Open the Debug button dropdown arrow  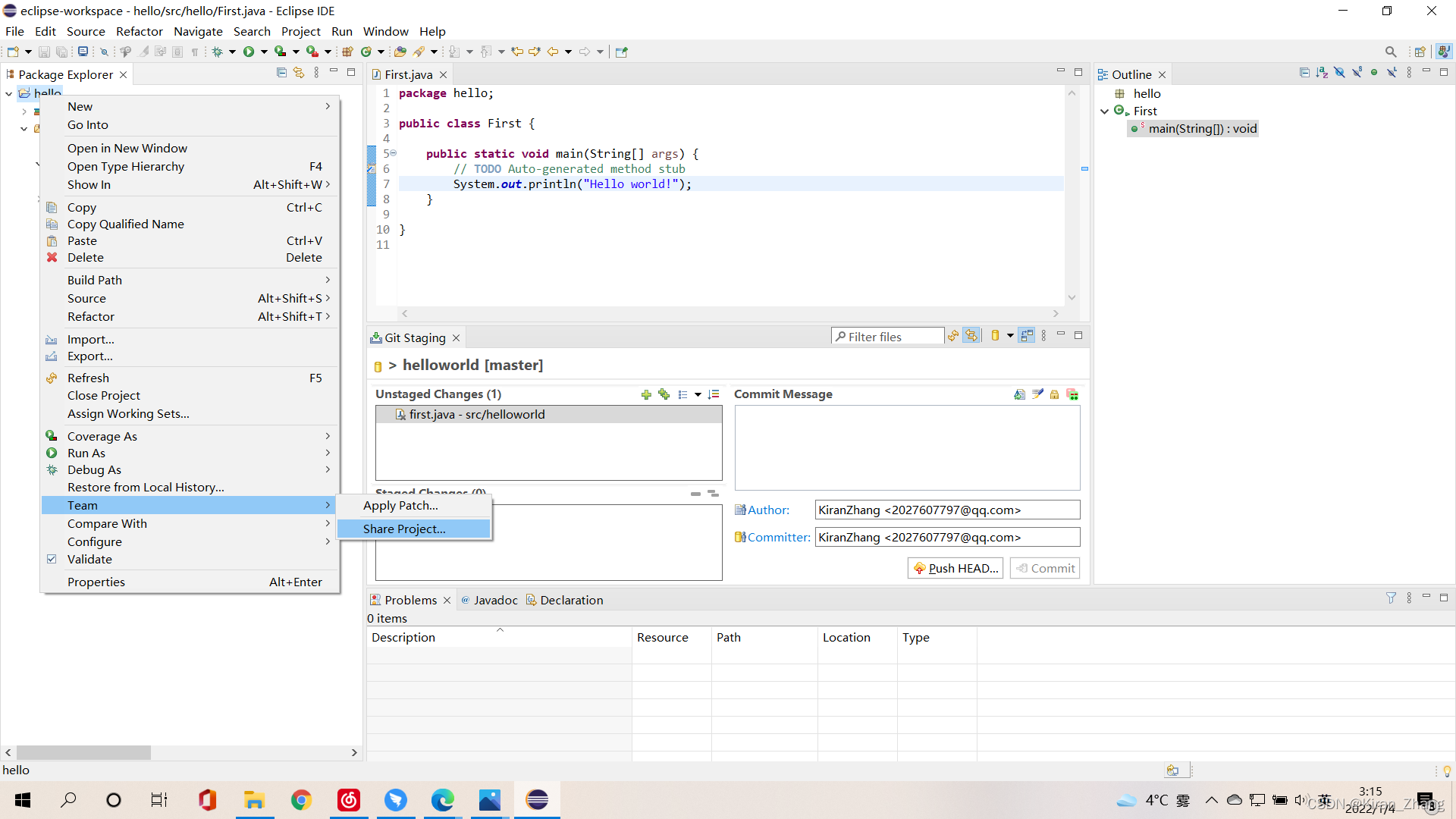[232, 52]
